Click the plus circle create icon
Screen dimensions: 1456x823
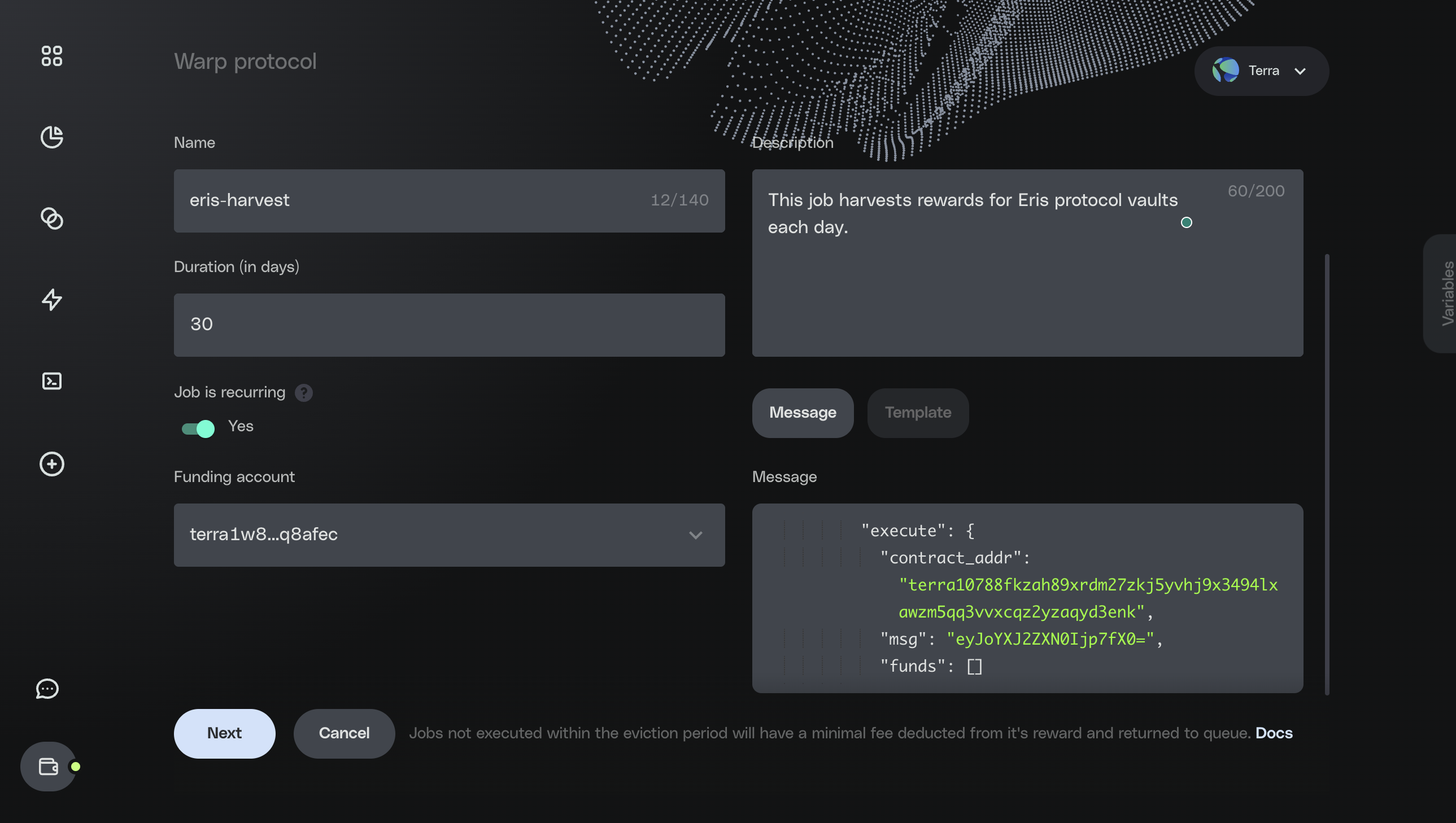(x=51, y=464)
